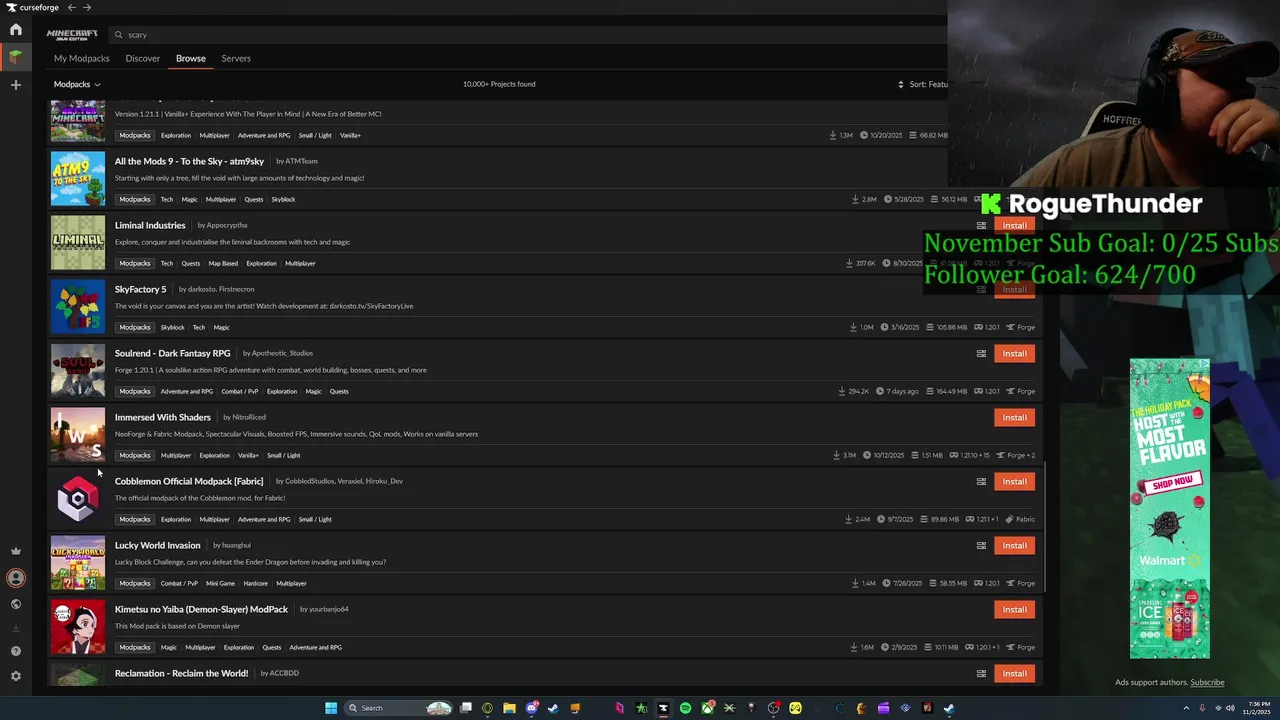Navigate forward with the right arrow
Screen dimensions: 1280x720
click(87, 7)
